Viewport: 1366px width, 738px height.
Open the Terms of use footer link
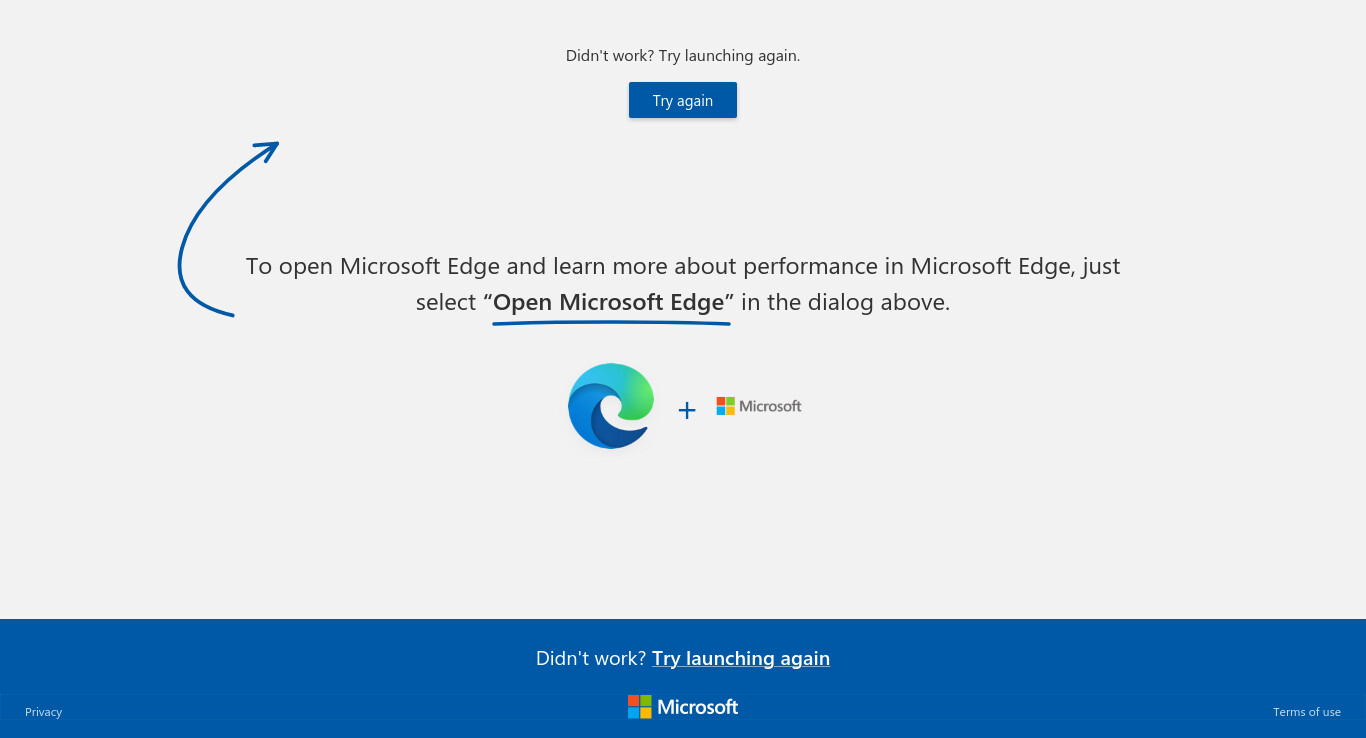(1307, 712)
